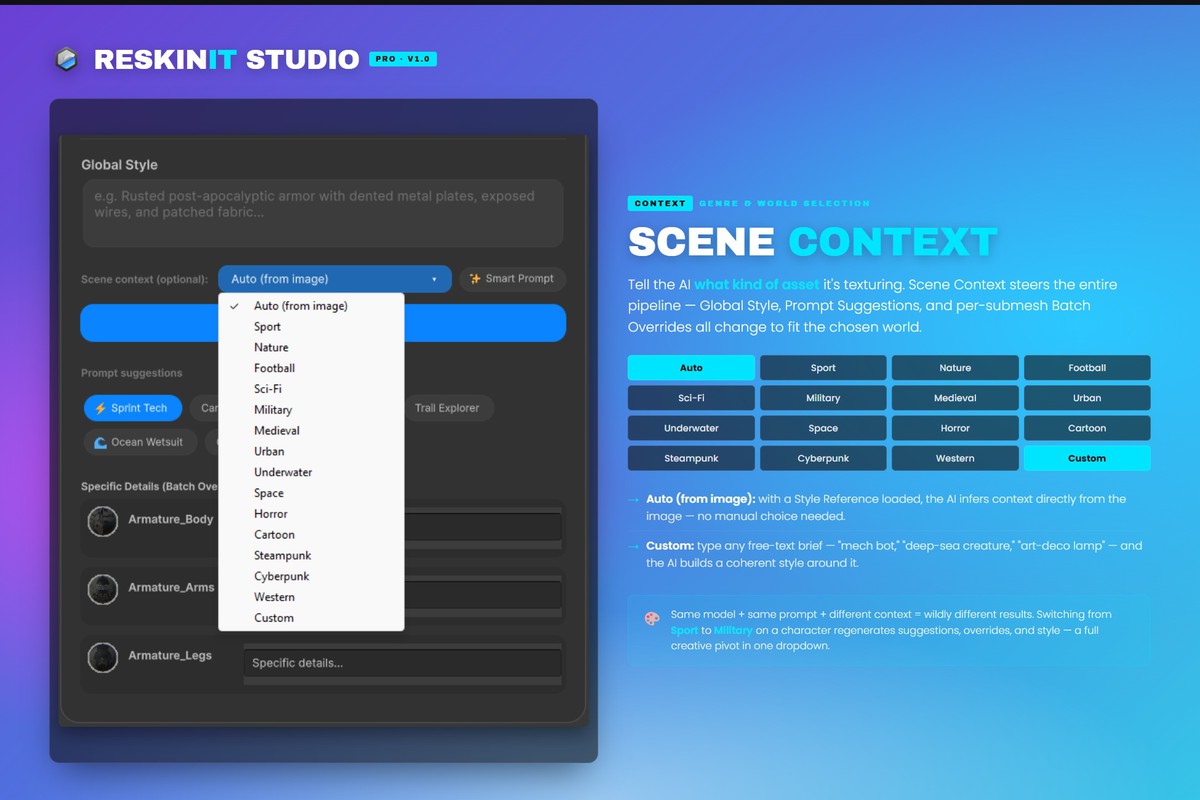
Task: Click the Armature_Arms thumbnail
Action: click(102, 589)
